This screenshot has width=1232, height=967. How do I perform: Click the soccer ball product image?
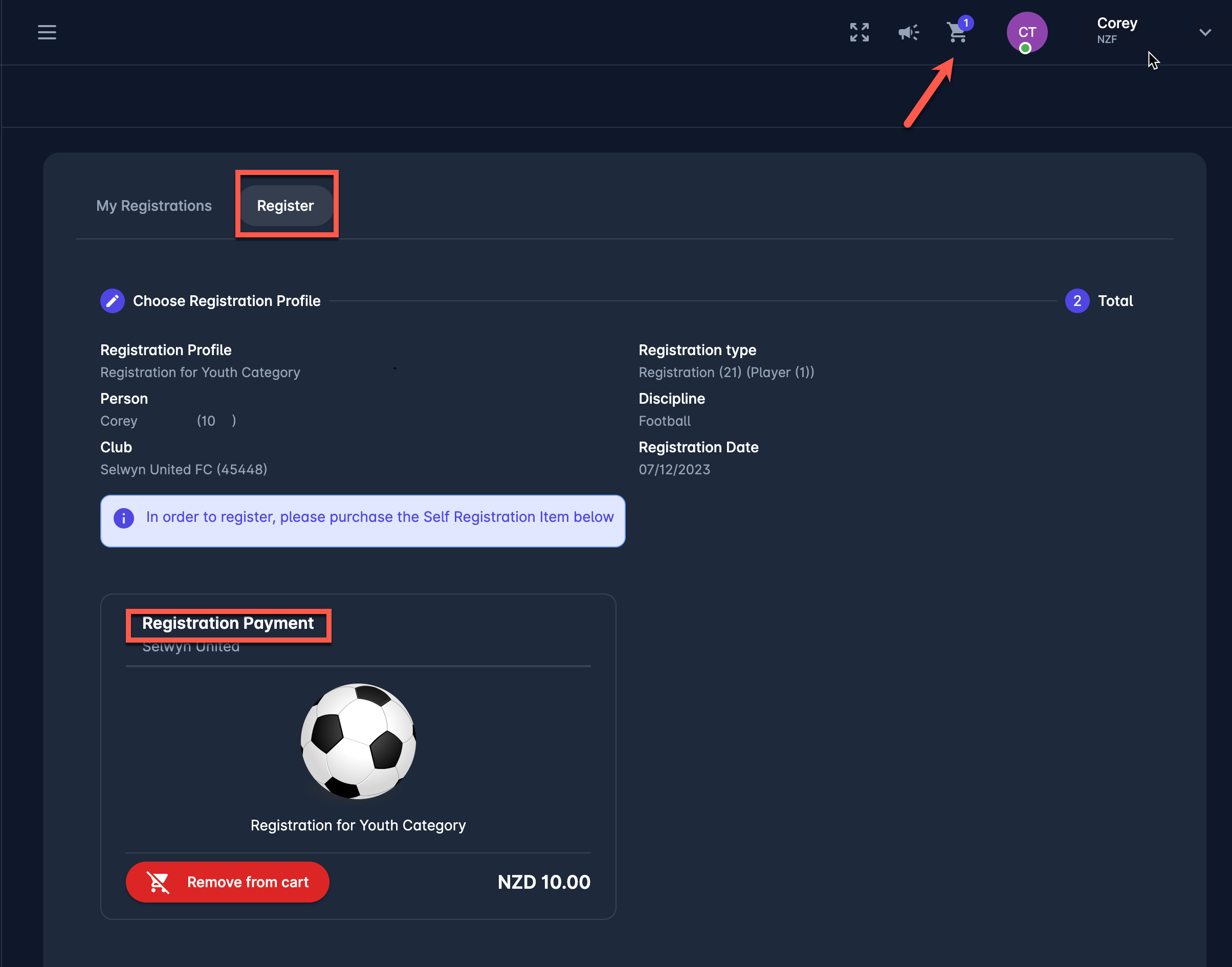(x=358, y=741)
